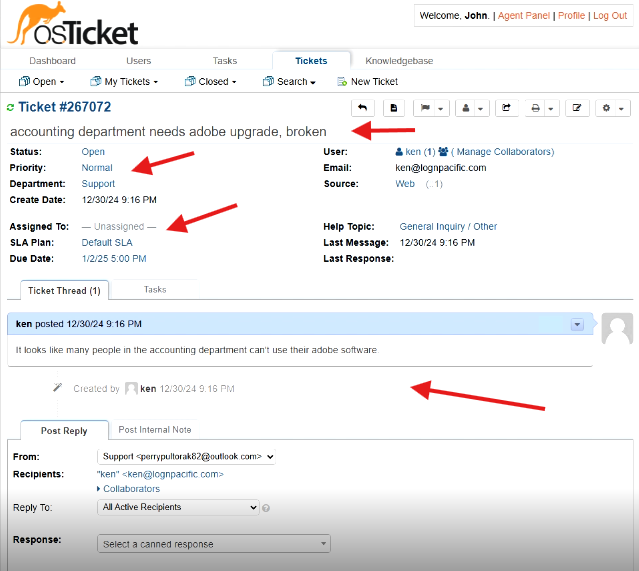Click the email ken@lognpacific.com text
This screenshot has height=571, width=639.
point(441,168)
